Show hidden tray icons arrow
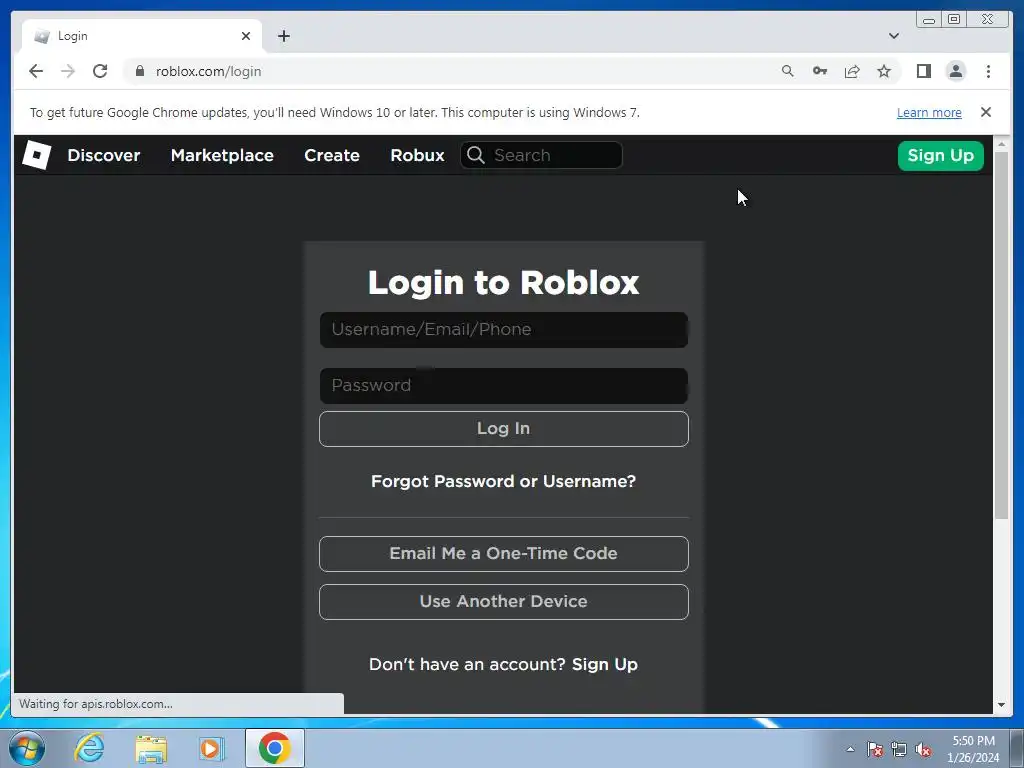The height and width of the screenshot is (768, 1024). point(850,749)
